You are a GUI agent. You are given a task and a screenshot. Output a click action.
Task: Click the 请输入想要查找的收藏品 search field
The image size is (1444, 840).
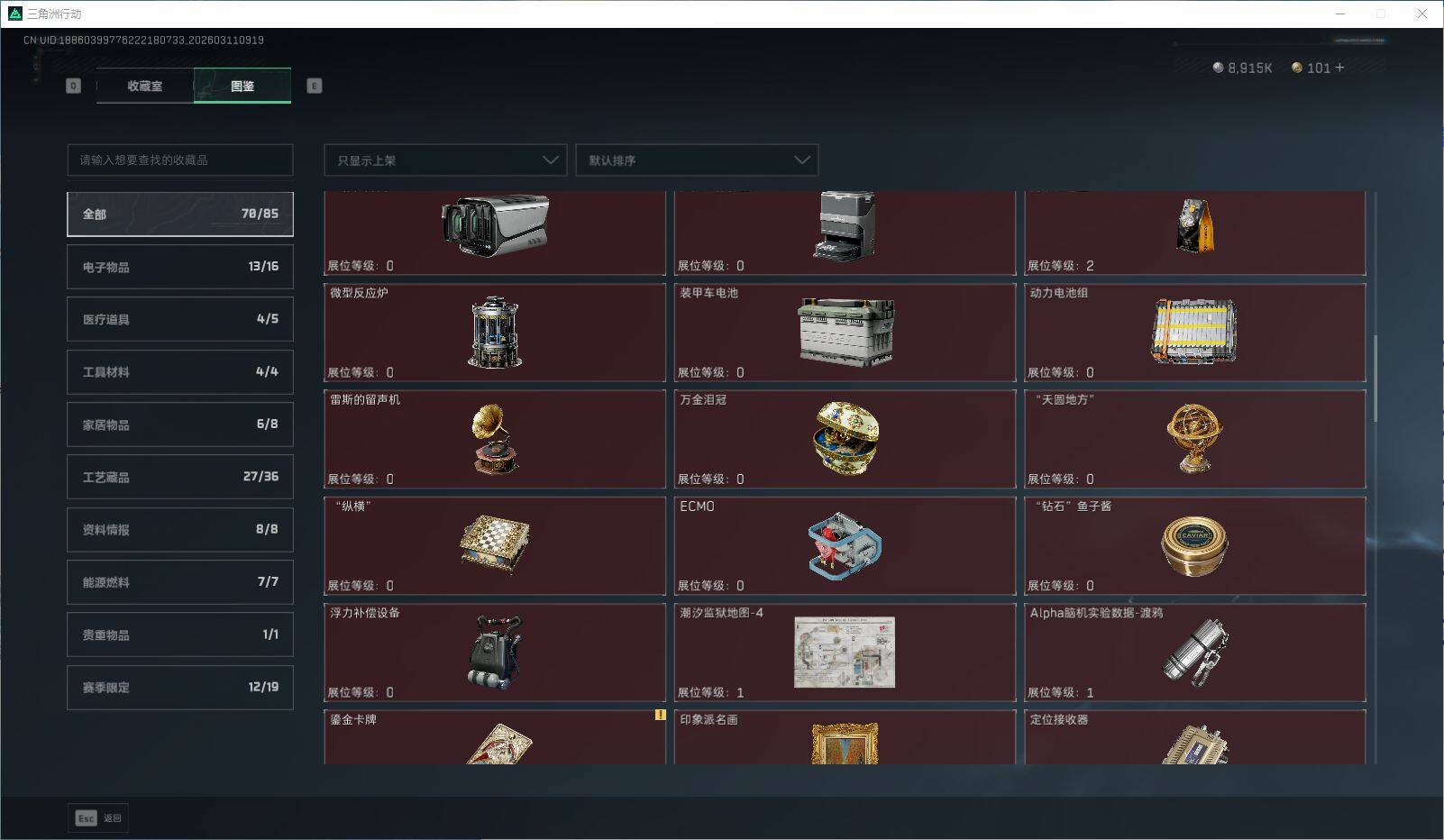tap(180, 160)
